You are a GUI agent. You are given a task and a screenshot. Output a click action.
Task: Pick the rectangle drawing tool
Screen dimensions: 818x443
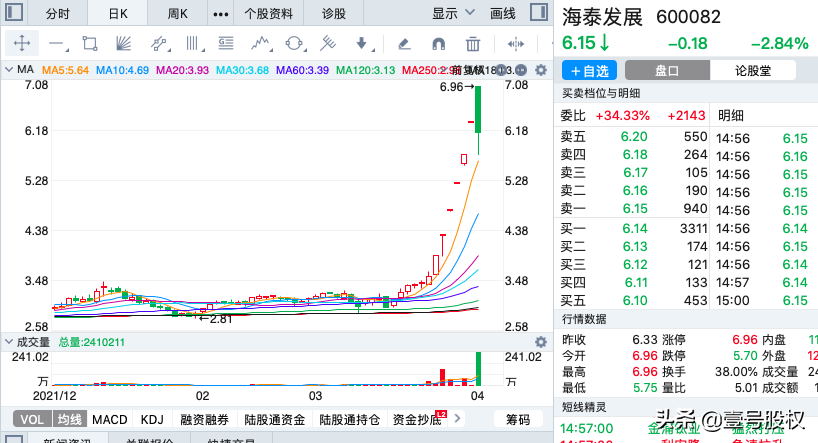tap(90, 44)
